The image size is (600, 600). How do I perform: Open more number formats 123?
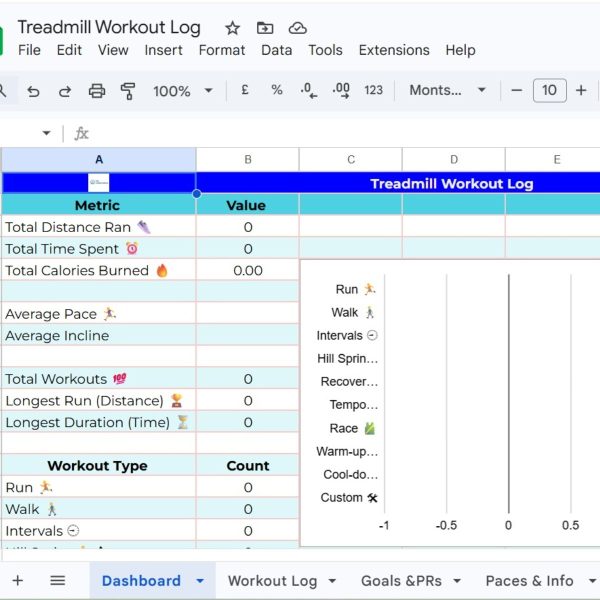point(373,90)
